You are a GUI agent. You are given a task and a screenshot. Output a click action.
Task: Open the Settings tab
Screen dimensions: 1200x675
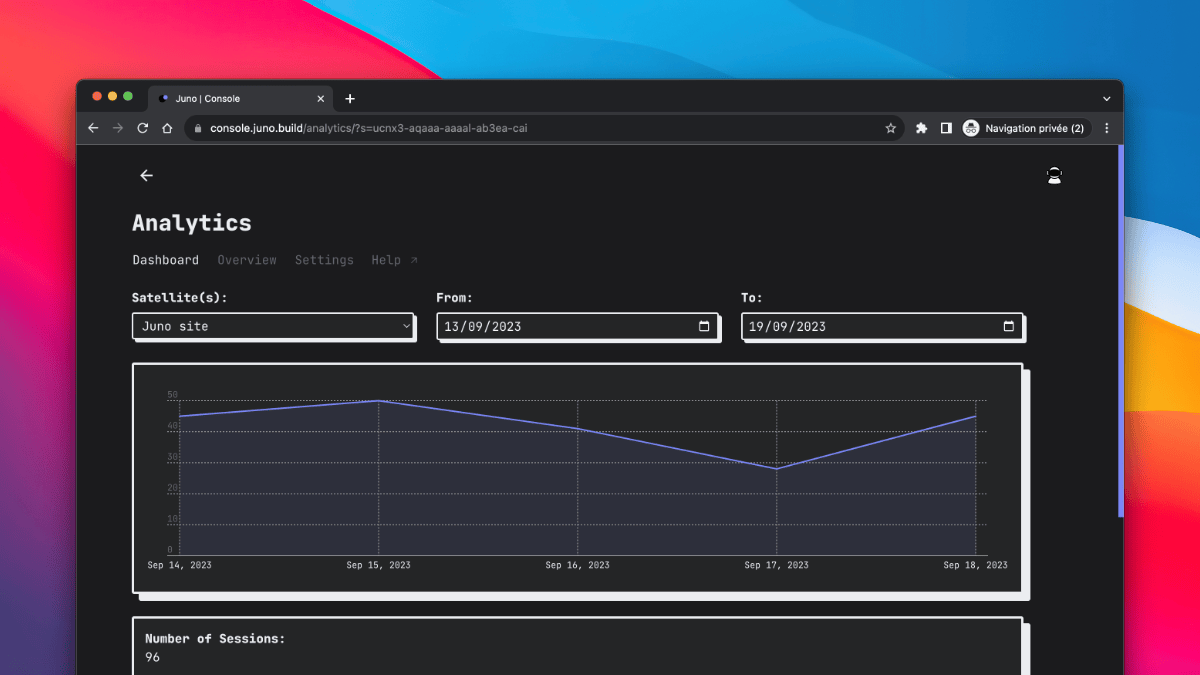pyautogui.click(x=324, y=260)
